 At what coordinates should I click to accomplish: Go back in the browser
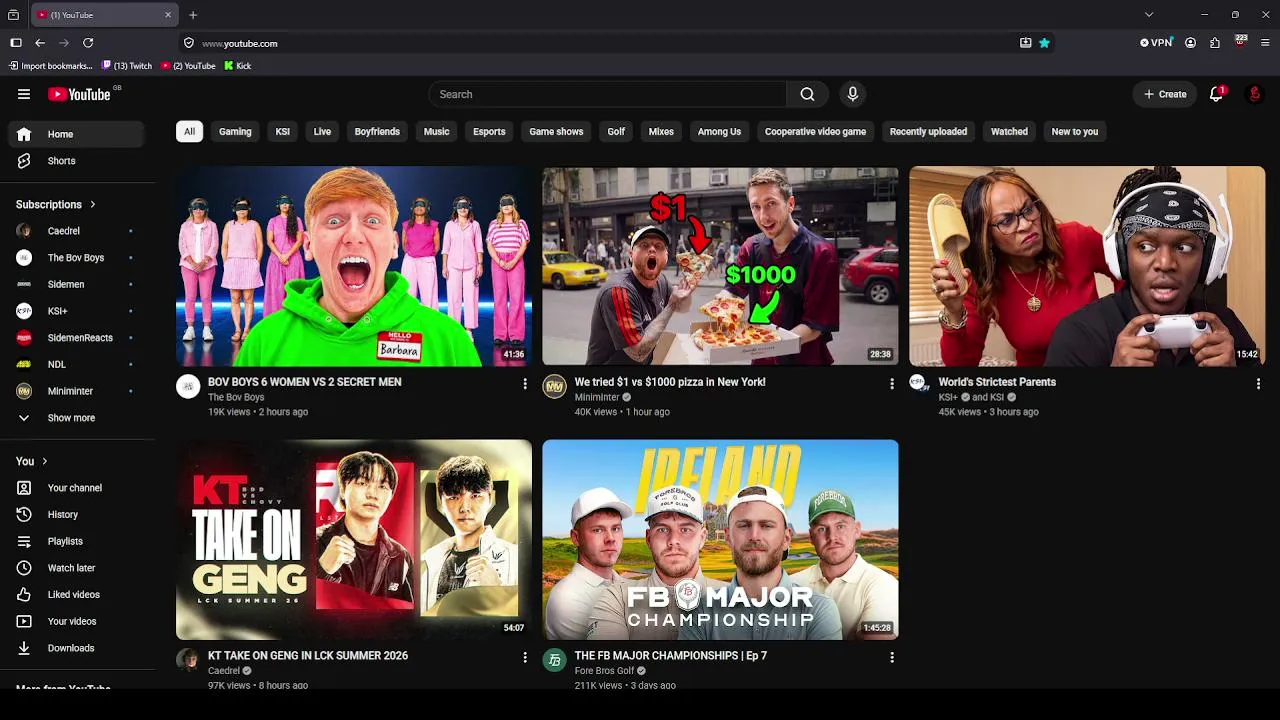point(40,43)
